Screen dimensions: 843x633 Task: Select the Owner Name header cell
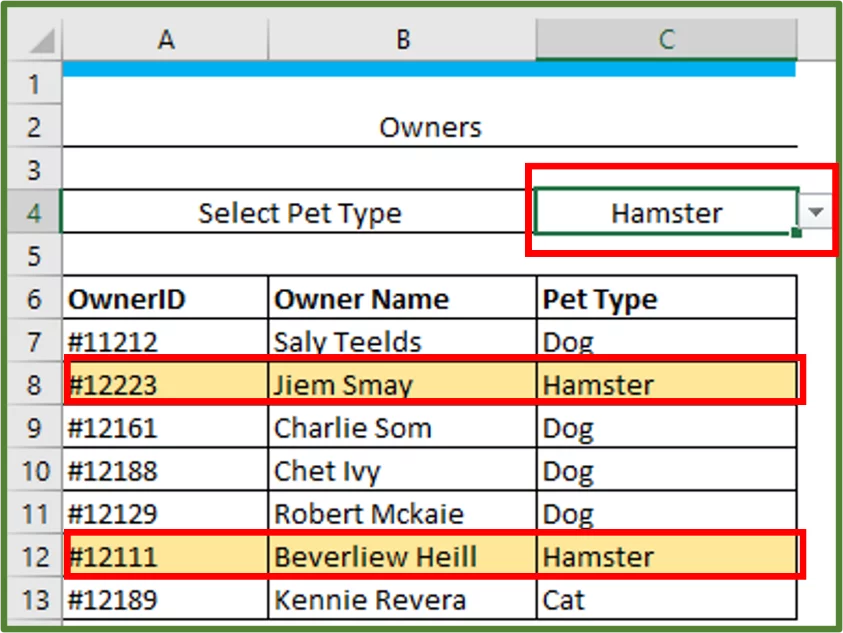402,298
